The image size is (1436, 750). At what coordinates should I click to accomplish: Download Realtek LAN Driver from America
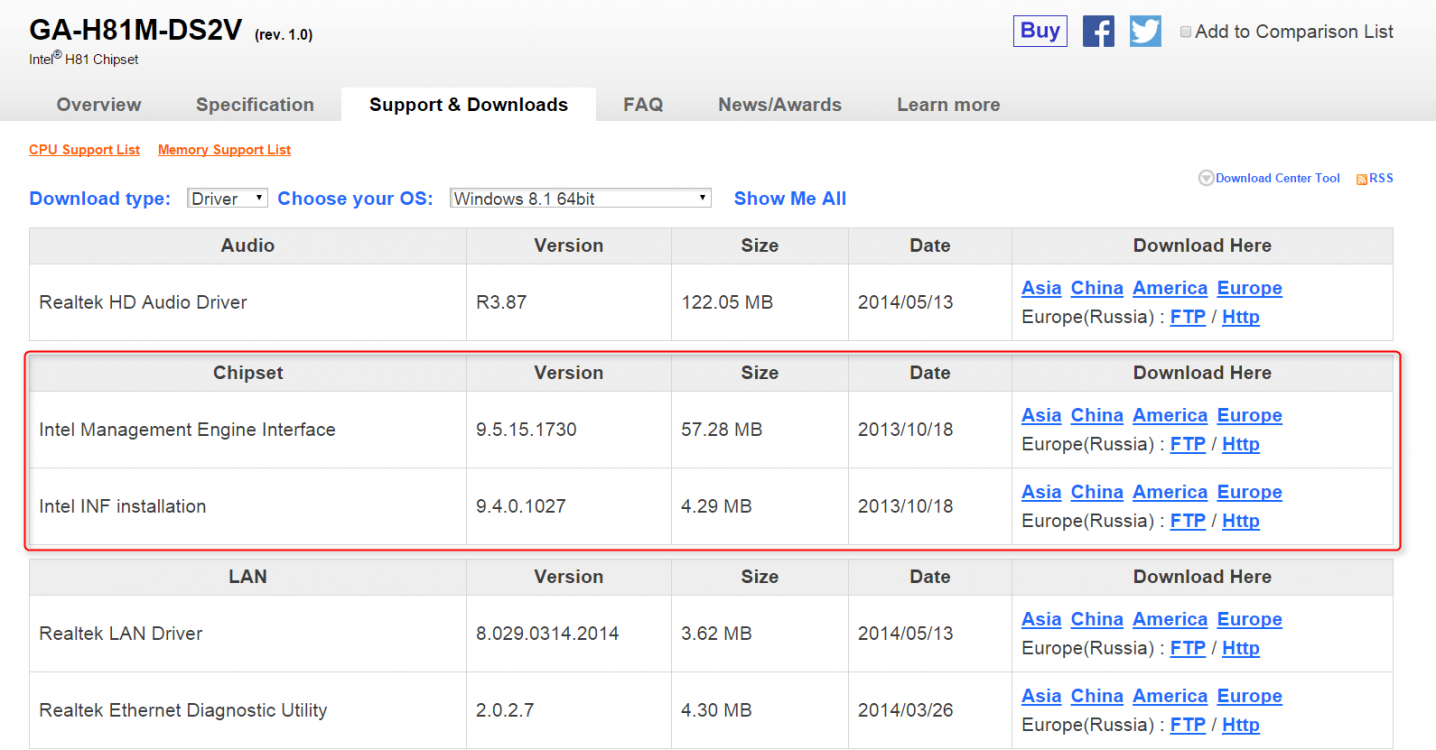[1170, 619]
